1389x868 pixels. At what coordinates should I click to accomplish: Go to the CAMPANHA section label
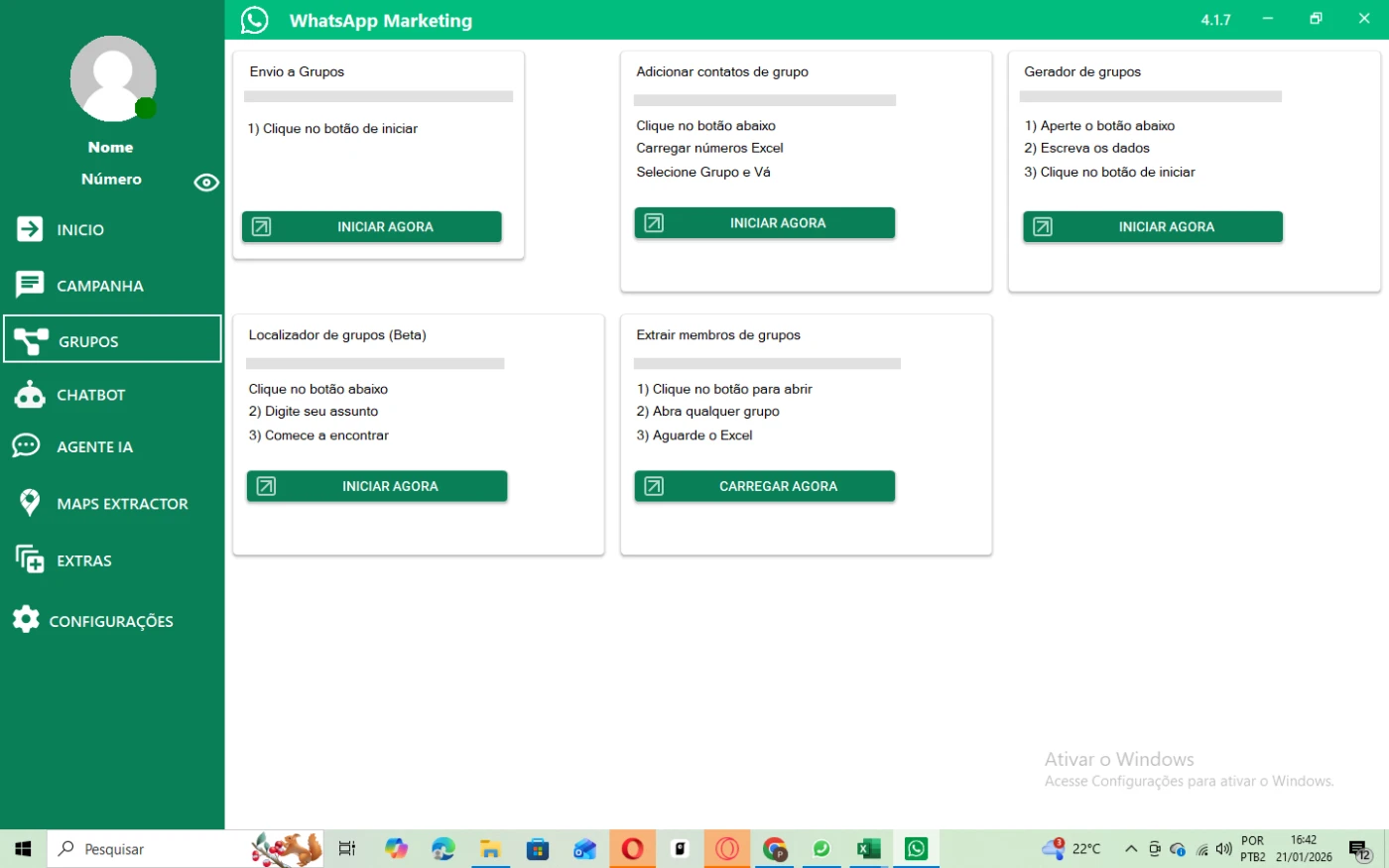pos(100,286)
